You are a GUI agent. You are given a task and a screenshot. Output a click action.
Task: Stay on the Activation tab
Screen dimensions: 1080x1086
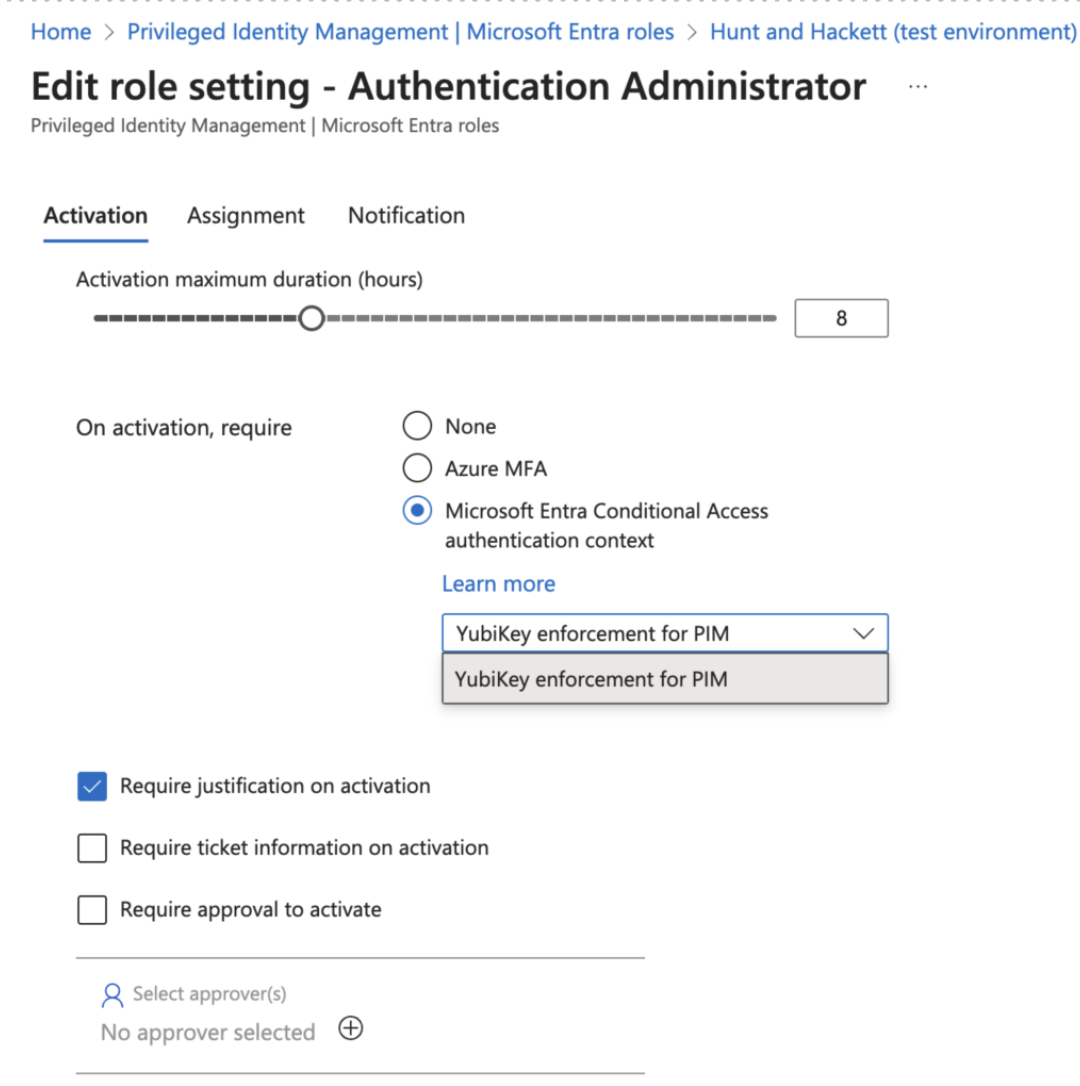tap(95, 215)
